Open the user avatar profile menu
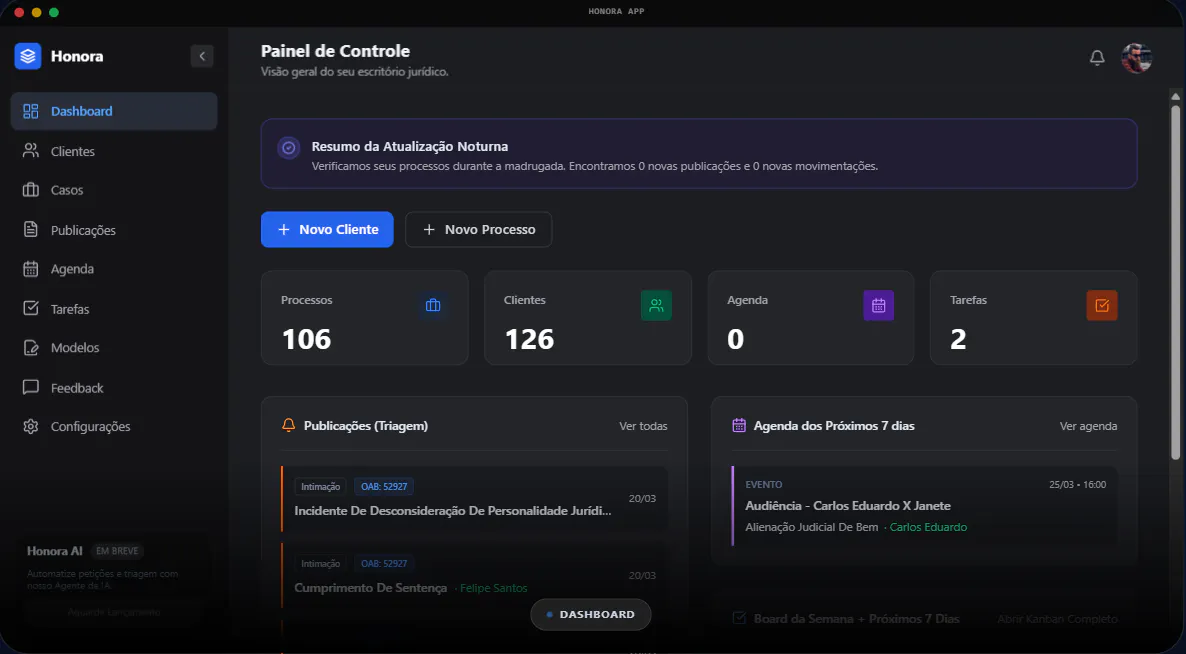The image size is (1186, 654). click(x=1136, y=57)
